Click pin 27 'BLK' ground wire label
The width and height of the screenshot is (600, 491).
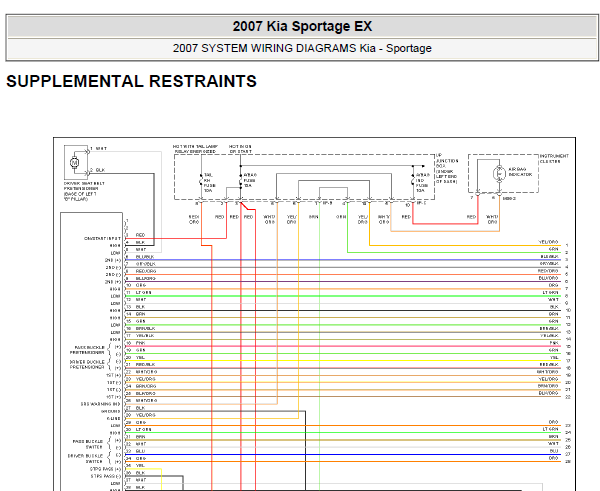pos(140,408)
